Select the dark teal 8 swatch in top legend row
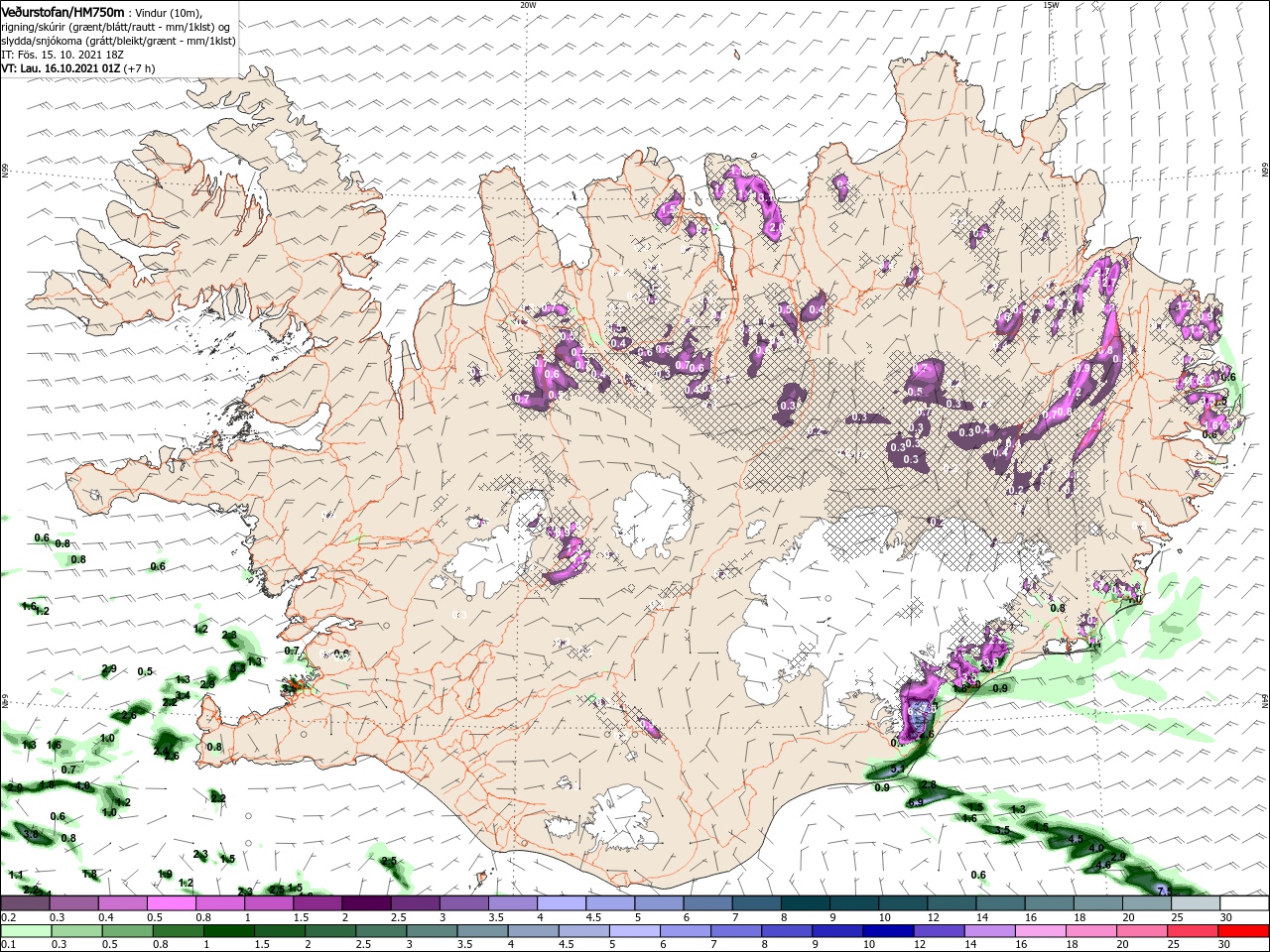 tap(804, 902)
